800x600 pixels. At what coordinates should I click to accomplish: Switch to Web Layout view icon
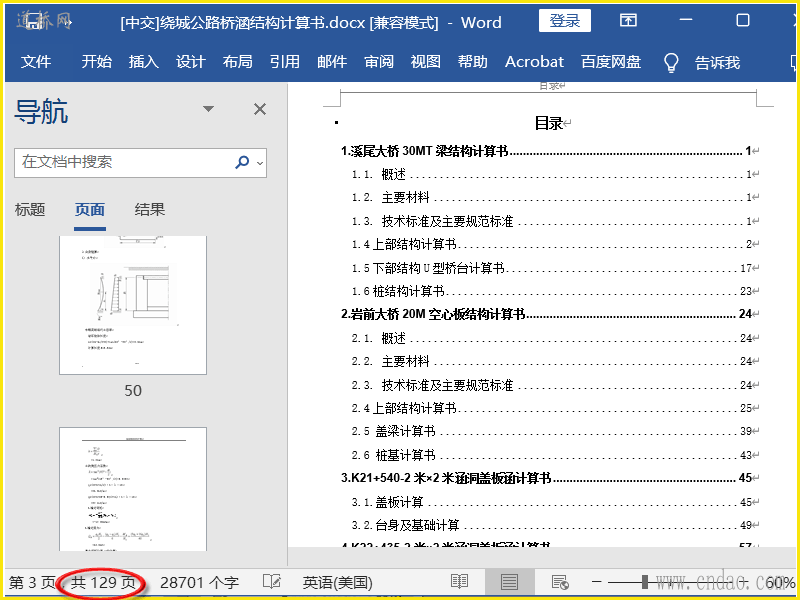(560, 582)
